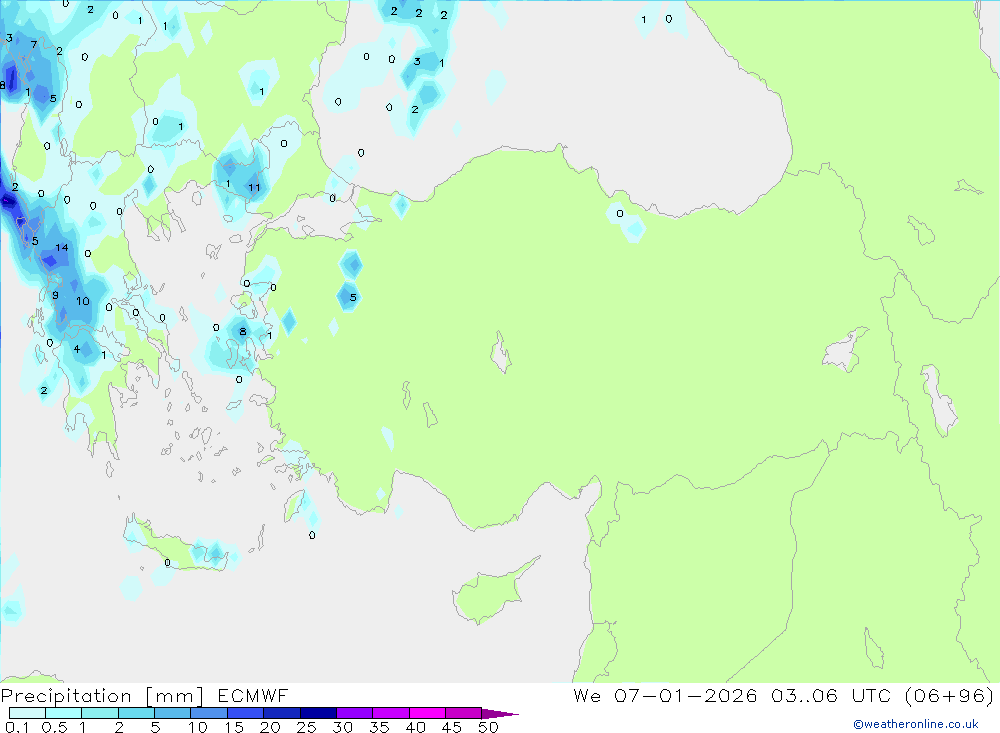Image resolution: width=1000 pixels, height=733 pixels.
Task: Click the '50' legend scale label
Action: [488, 727]
